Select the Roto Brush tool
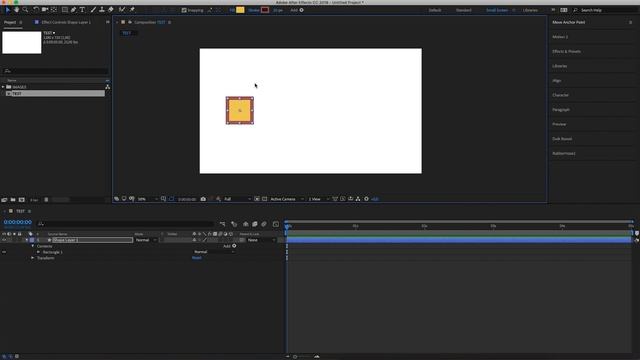The image size is (640, 360). 122,10
